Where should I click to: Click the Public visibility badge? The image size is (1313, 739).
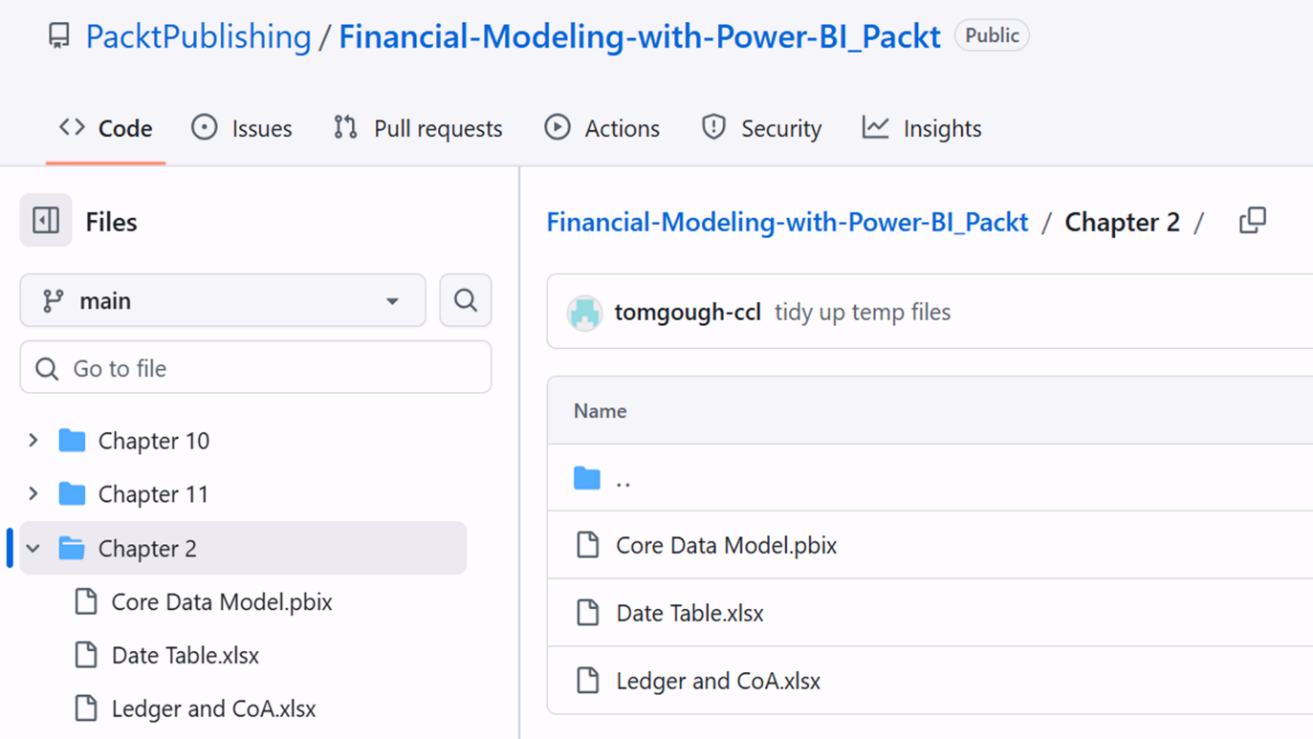(x=992, y=36)
